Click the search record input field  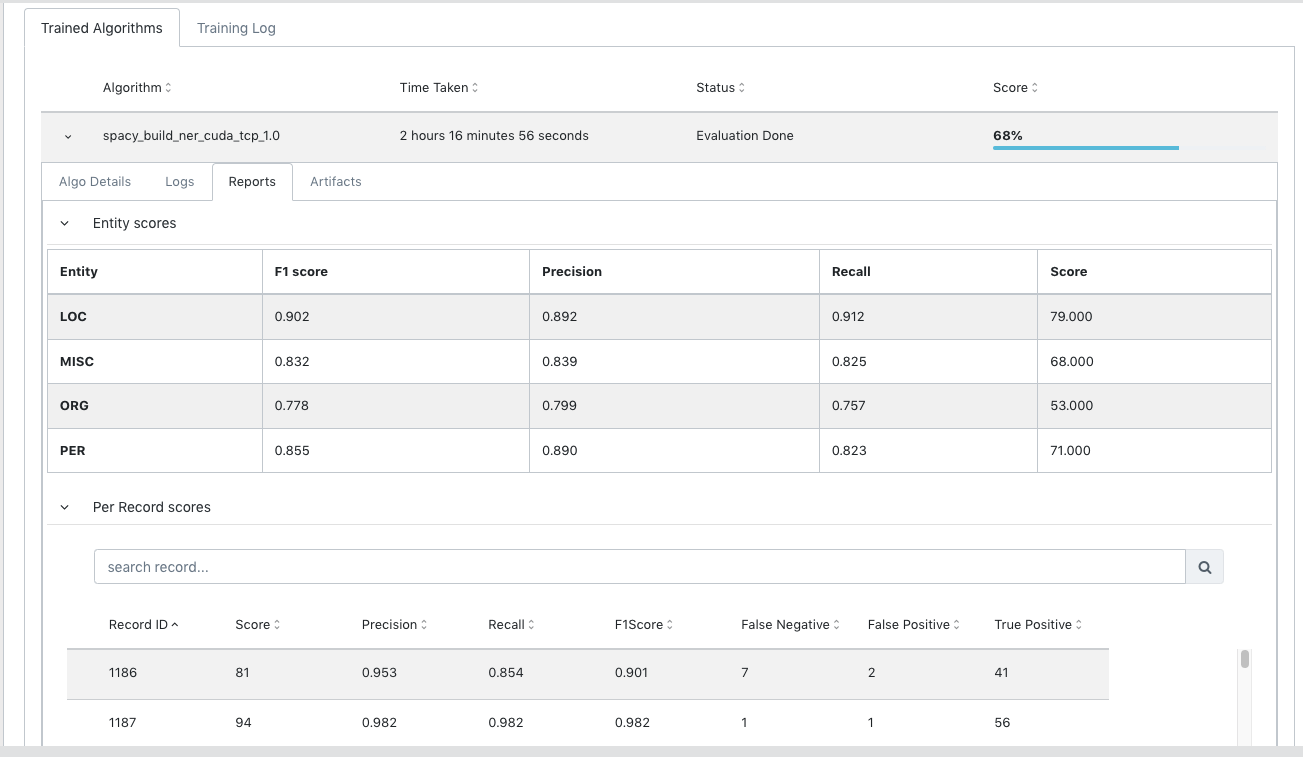640,566
